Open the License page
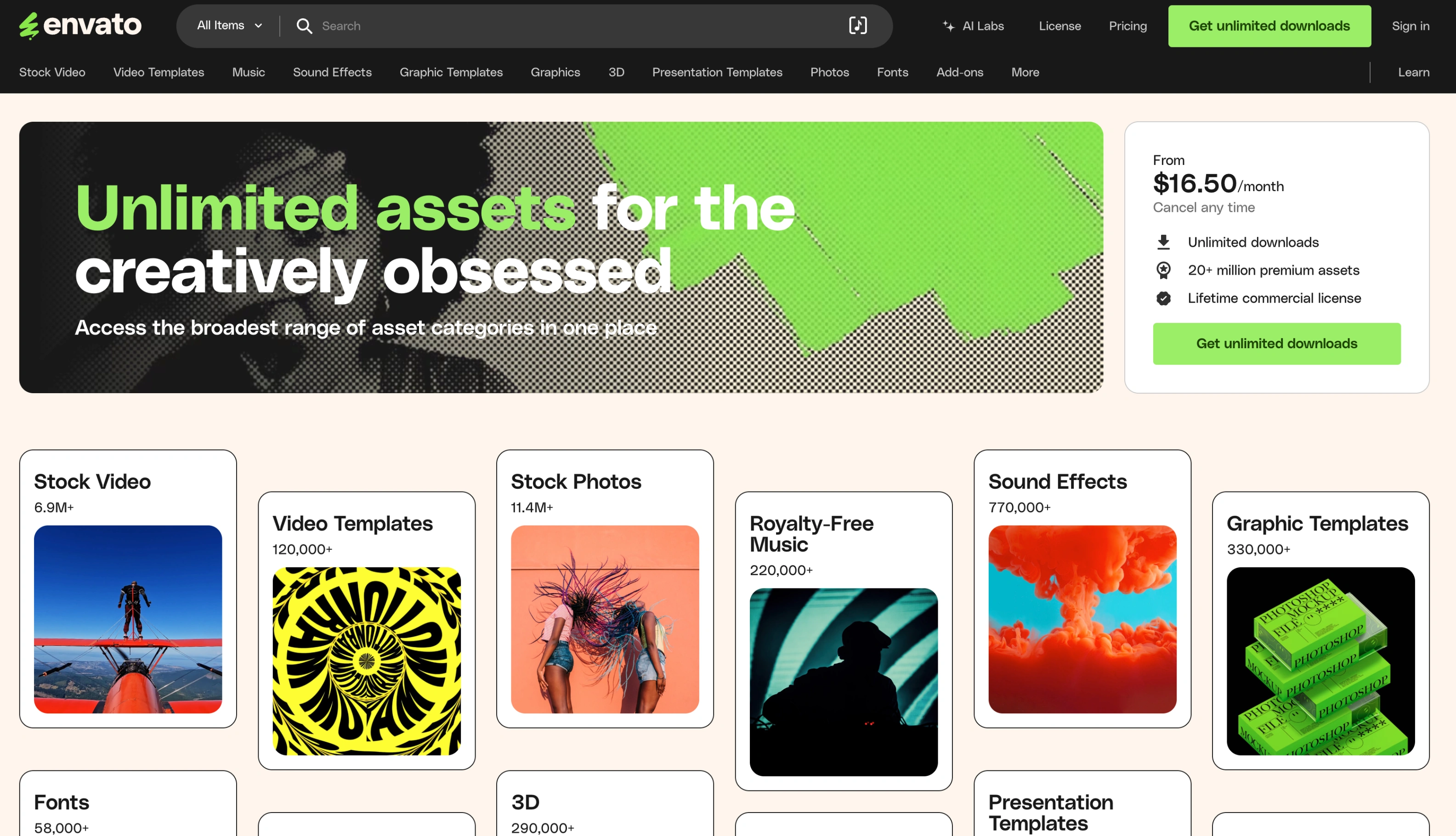The height and width of the screenshot is (836, 1456). (x=1059, y=26)
